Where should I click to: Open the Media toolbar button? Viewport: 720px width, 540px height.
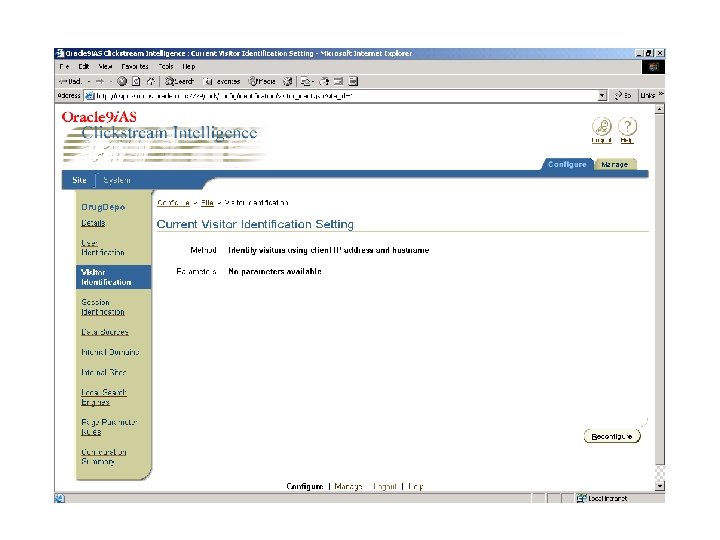[x=262, y=82]
